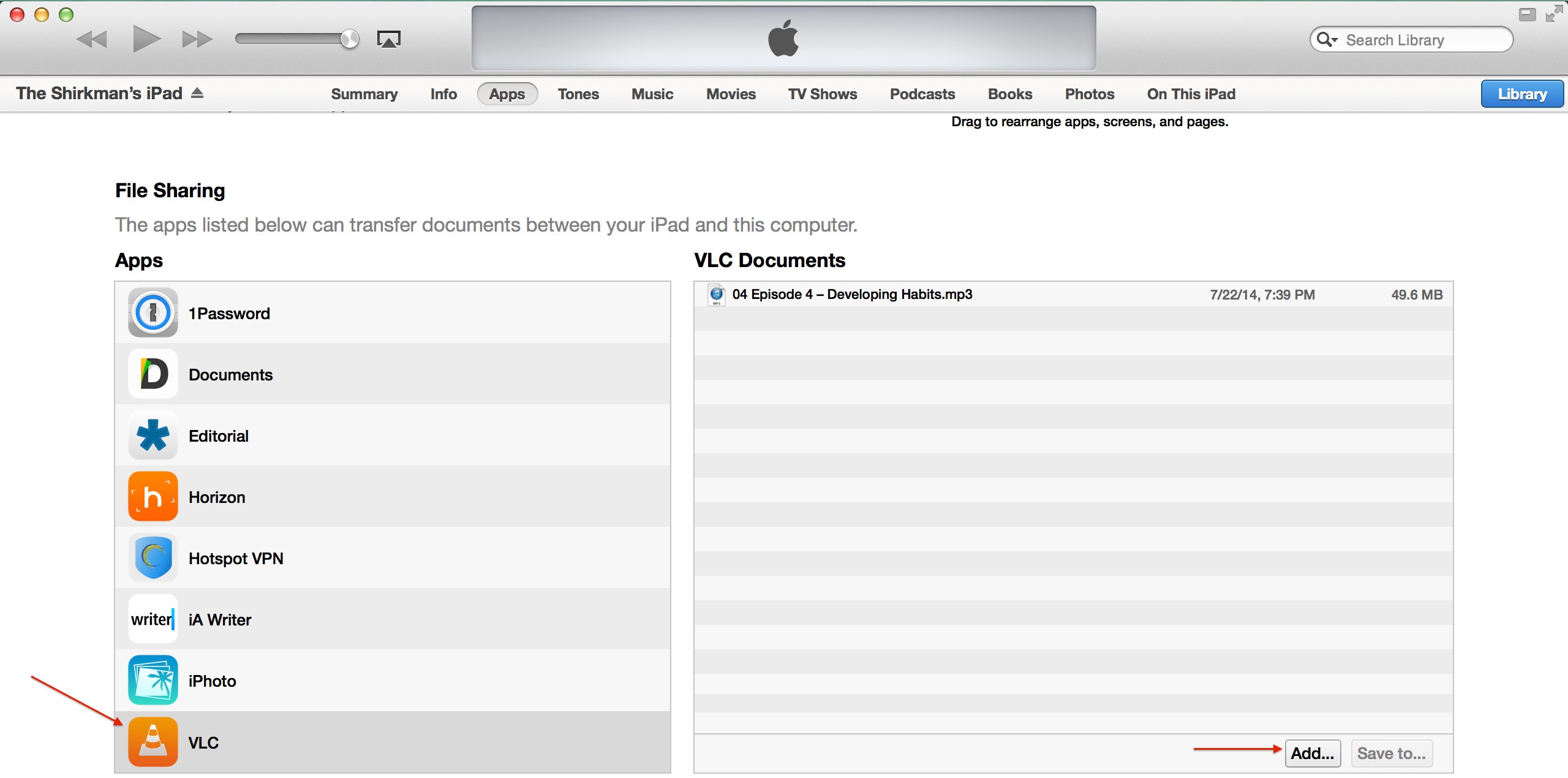Select the iPhoto app icon

(153, 680)
